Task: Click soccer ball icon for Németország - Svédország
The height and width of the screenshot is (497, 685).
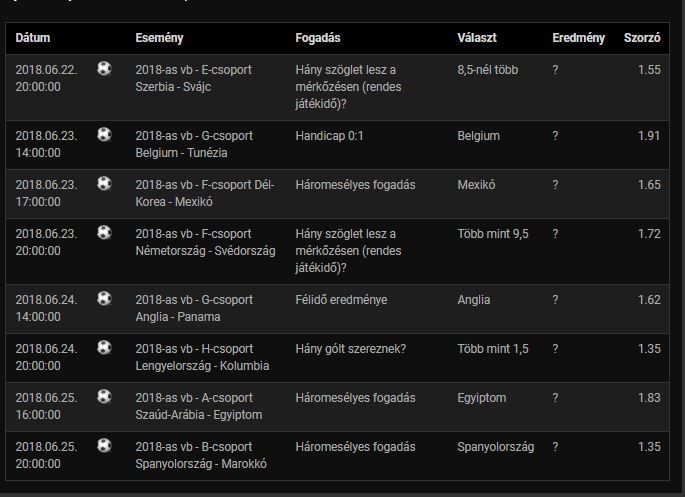Action: click(105, 232)
